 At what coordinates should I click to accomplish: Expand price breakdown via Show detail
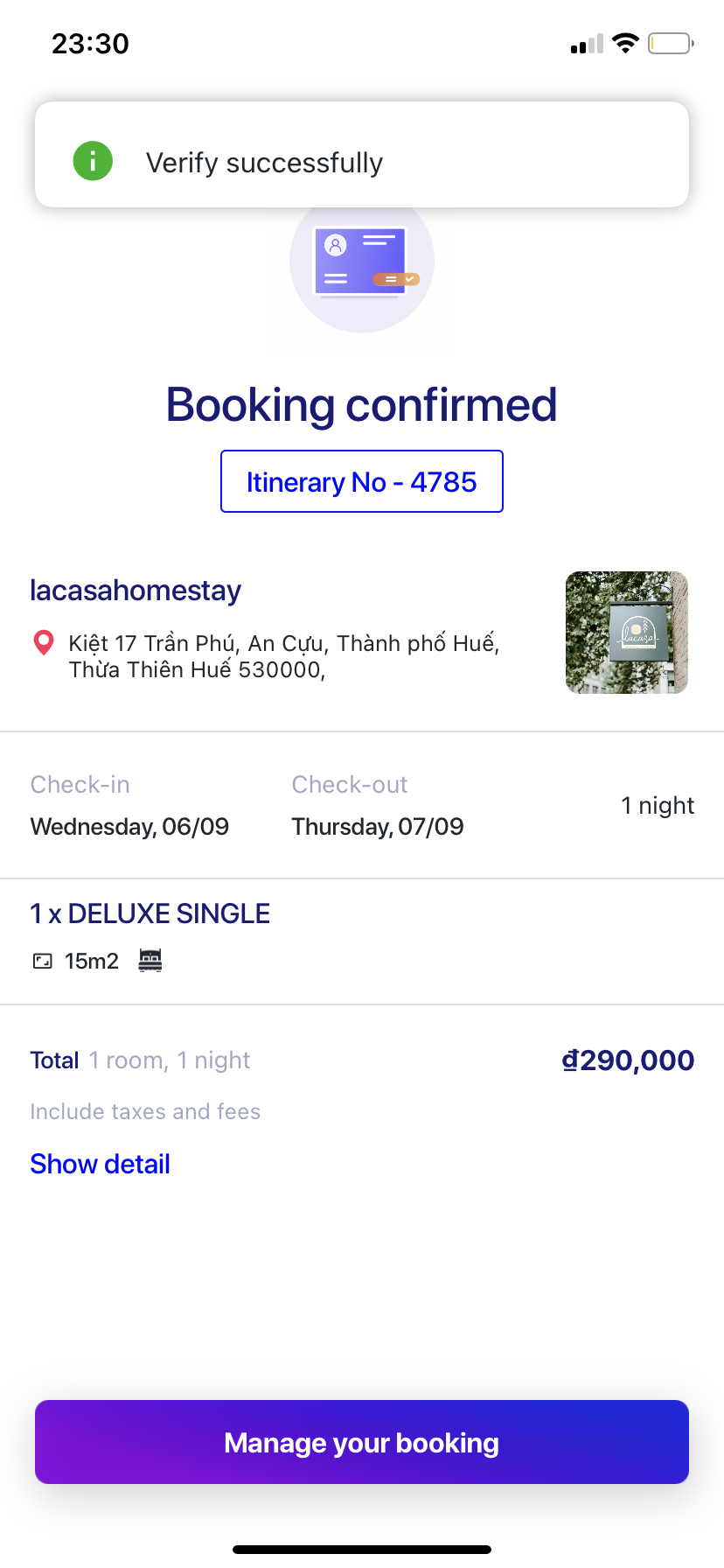pos(100,1164)
